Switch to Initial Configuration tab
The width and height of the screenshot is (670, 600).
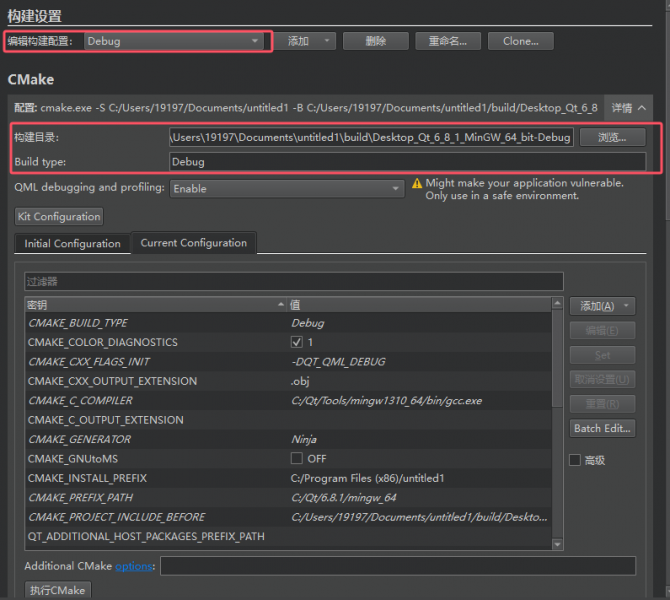(x=72, y=244)
